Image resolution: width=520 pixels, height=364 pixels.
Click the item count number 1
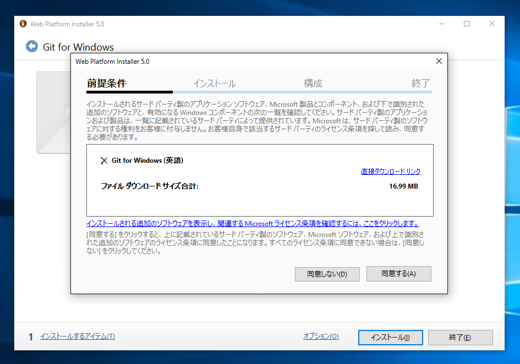(x=31, y=337)
